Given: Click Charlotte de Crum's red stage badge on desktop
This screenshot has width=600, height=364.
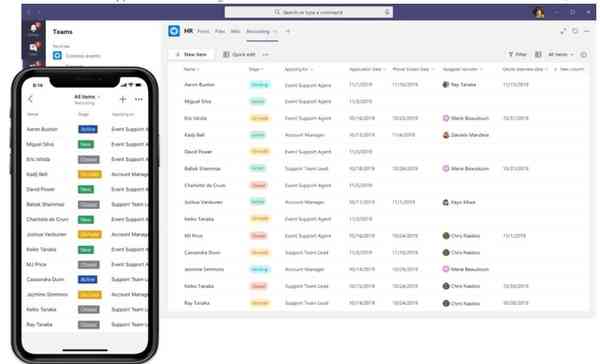Looking at the screenshot, I should click(259, 185).
